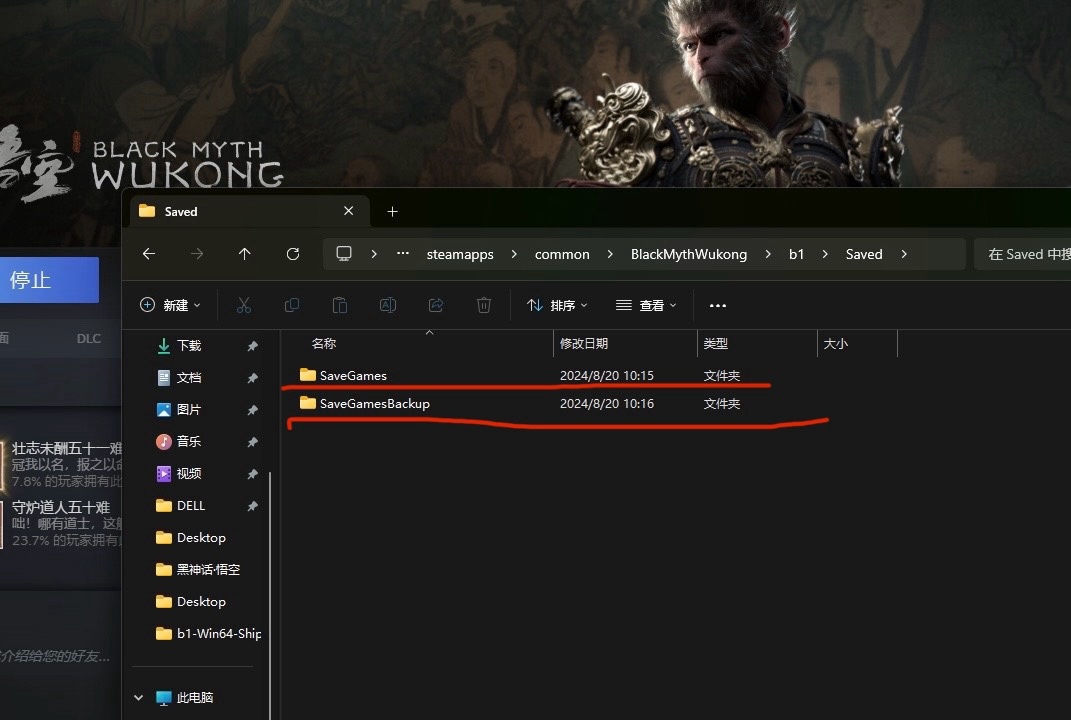This screenshot has width=1071, height=720.
Task: Open the 新建 dropdown menu
Action: [x=171, y=305]
